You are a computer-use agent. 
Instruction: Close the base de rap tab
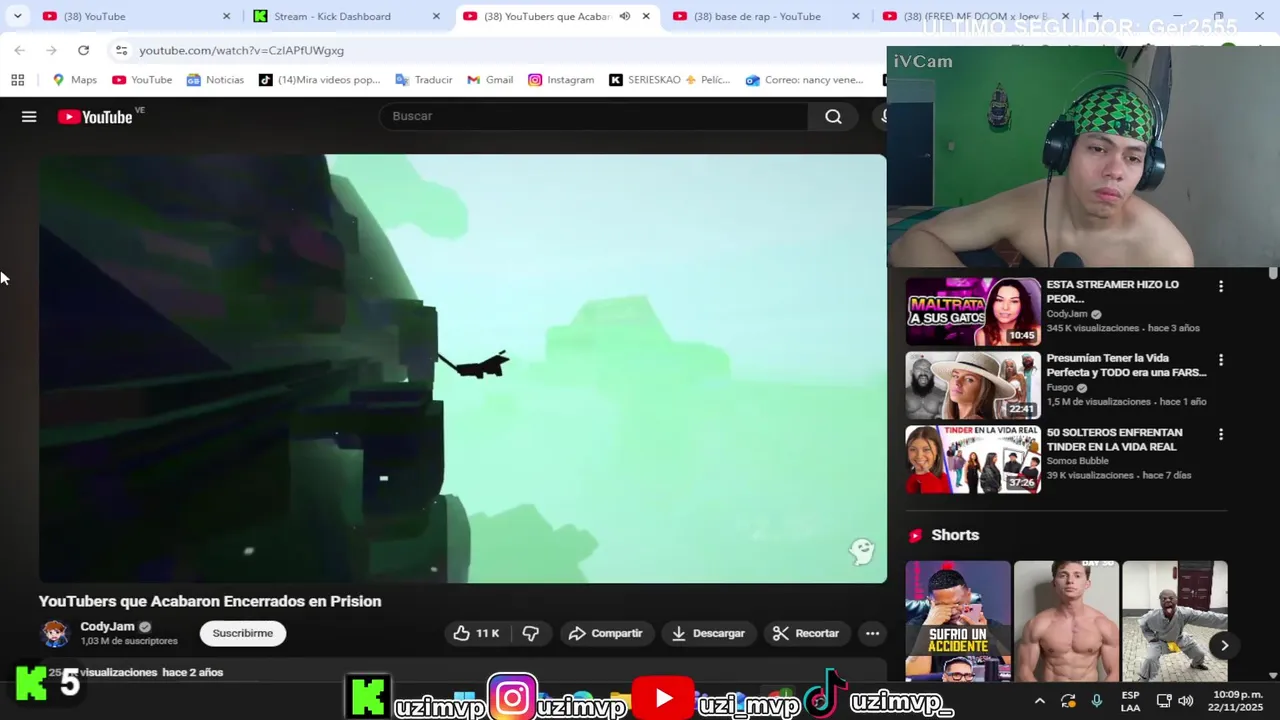[x=855, y=16]
